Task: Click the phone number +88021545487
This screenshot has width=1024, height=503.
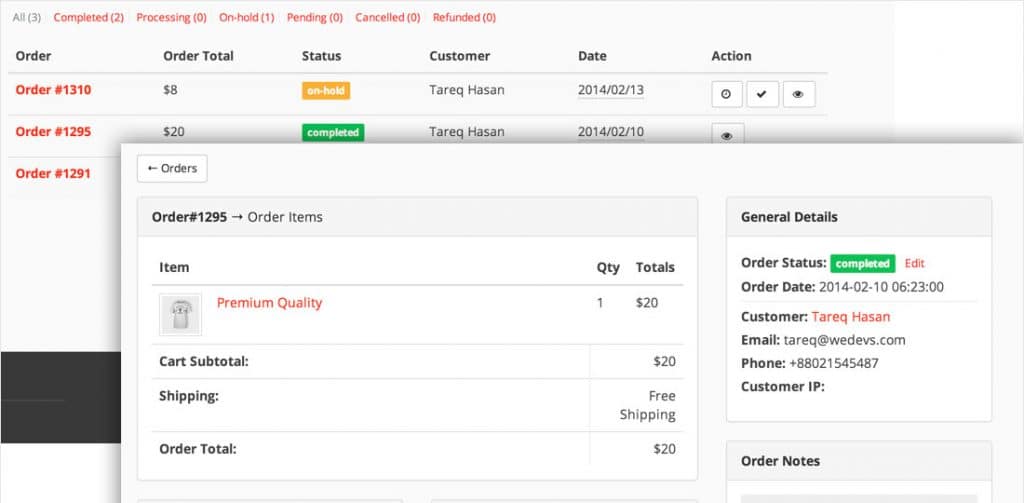Action: (x=834, y=363)
